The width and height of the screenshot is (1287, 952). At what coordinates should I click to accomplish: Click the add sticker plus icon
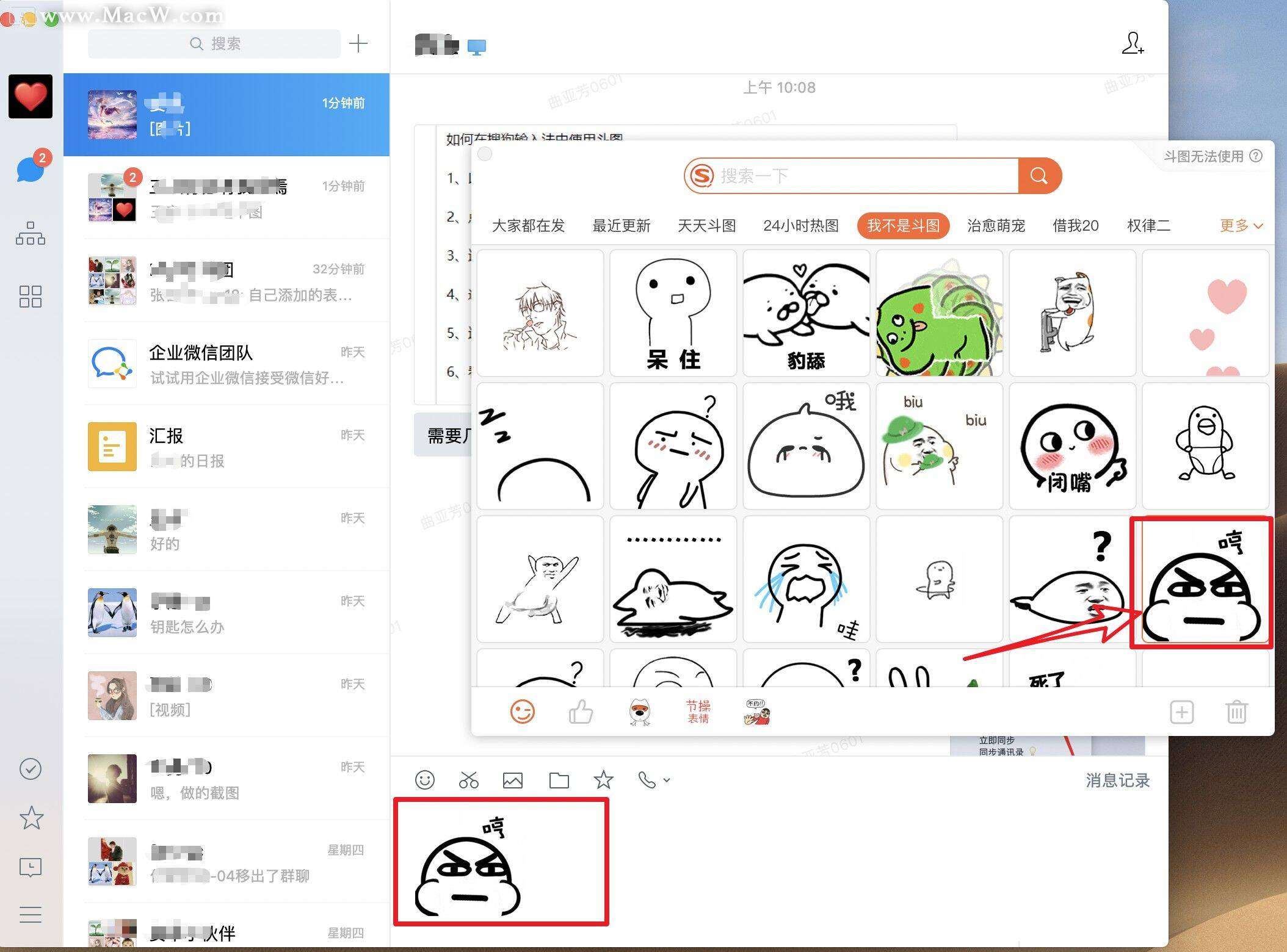point(1181,712)
